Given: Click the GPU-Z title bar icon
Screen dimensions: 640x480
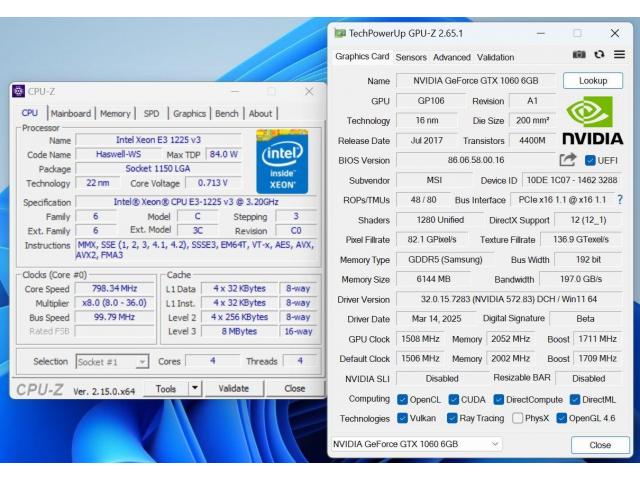Looking at the screenshot, I should pyautogui.click(x=340, y=33).
